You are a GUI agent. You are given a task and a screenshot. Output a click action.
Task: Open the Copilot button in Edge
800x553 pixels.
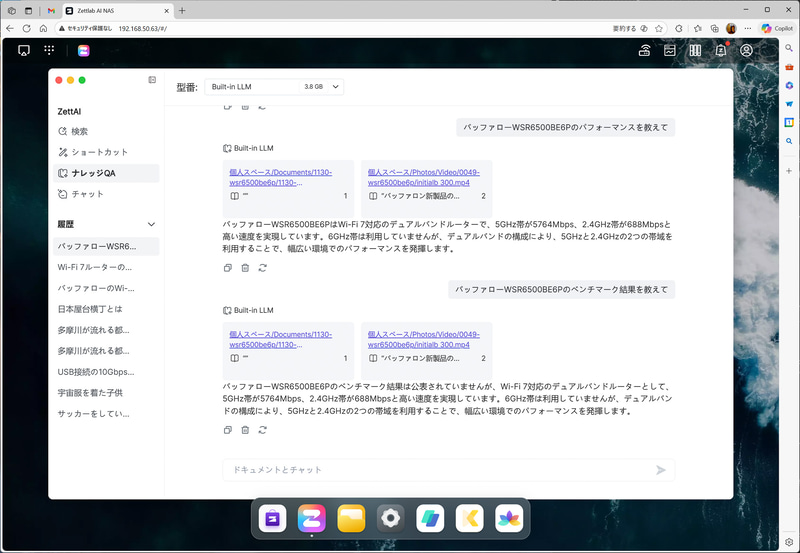778,29
